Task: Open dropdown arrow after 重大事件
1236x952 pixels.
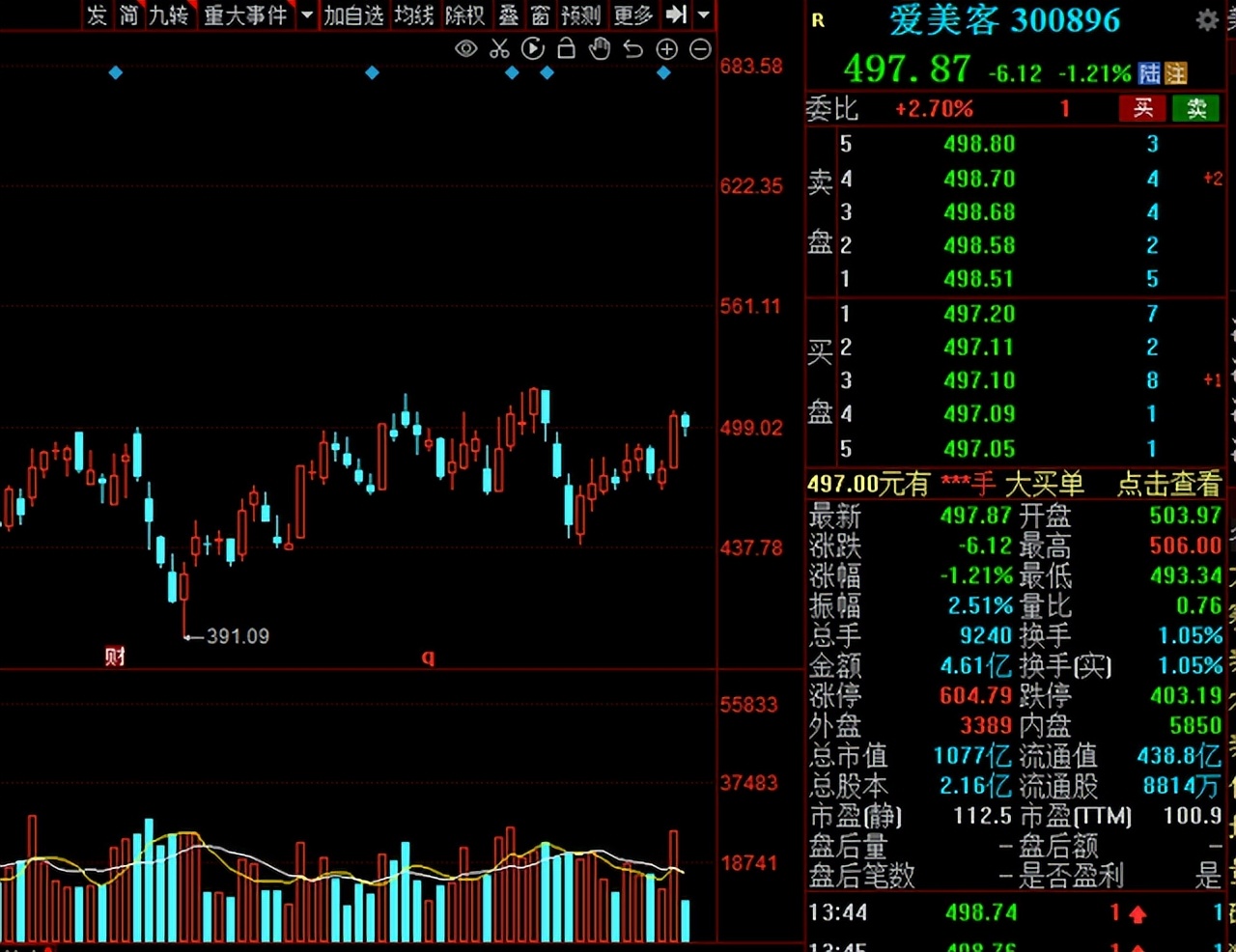Action: coord(307,15)
